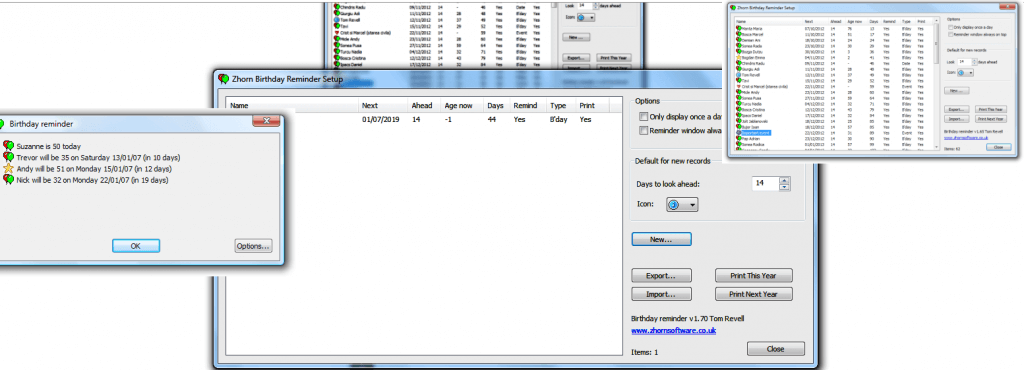1024x370 pixels.
Task: Click the Important event row icon in top-right window
Action: 739,132
